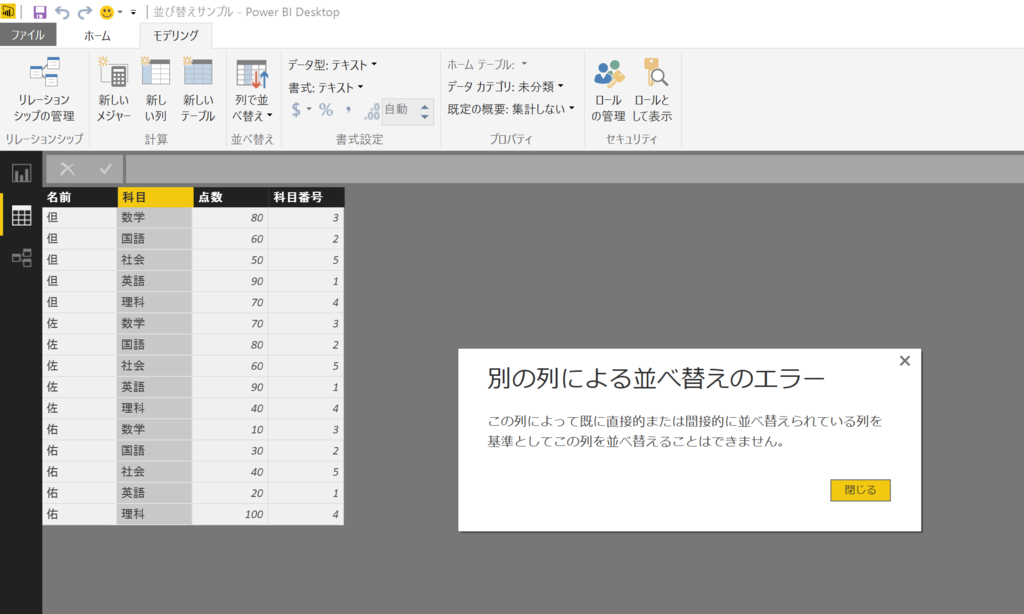Click the cell with score 10

click(x=230, y=429)
